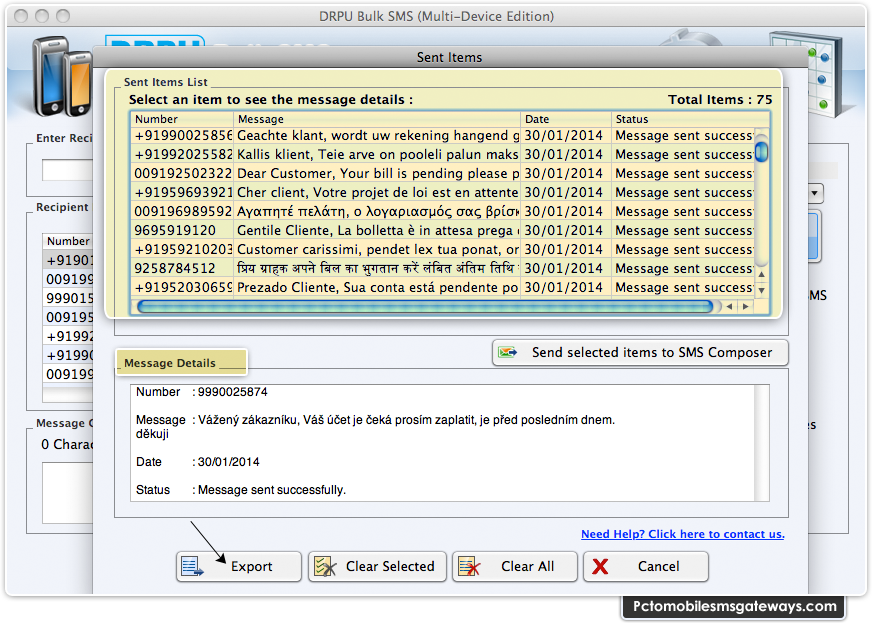Select the Greek Αγαπητέ πελάτη message row
This screenshot has height=623, width=872.
(x=442, y=211)
